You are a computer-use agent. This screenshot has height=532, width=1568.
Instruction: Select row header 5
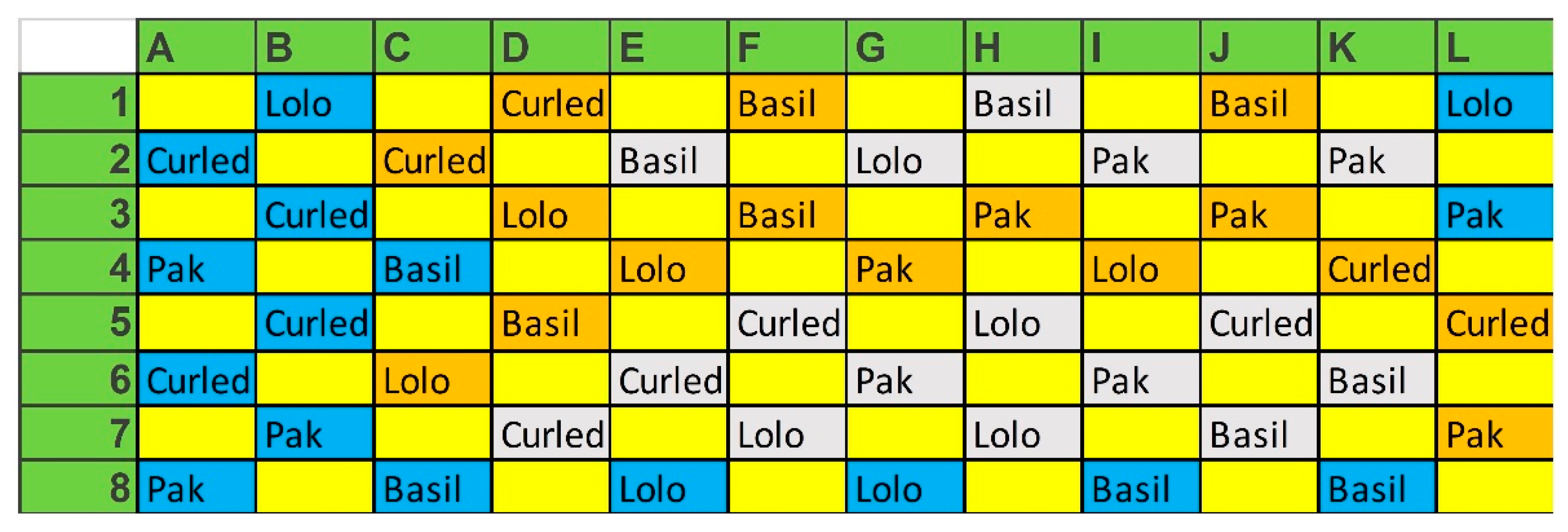(x=79, y=322)
